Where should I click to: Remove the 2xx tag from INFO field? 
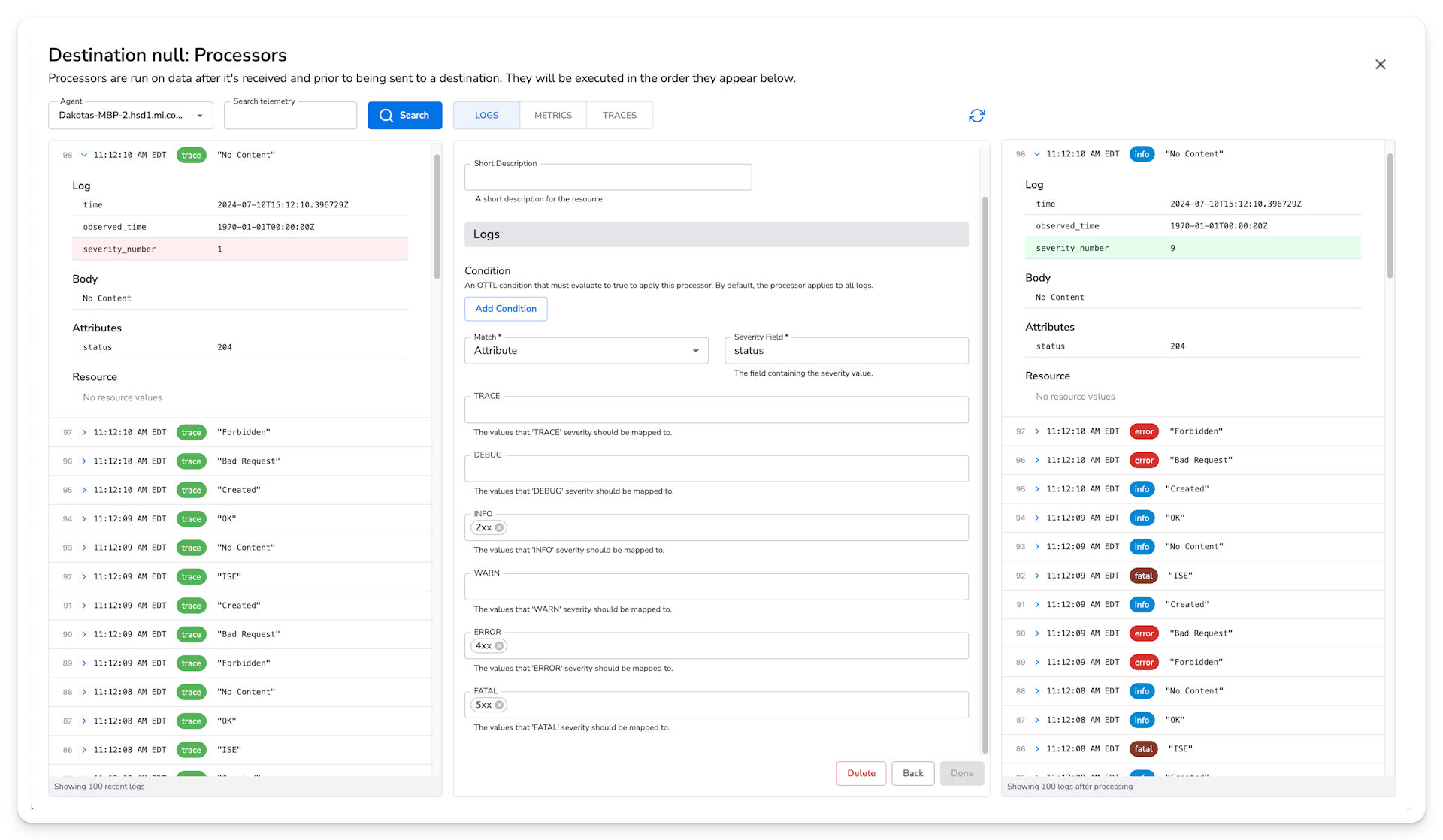pyautogui.click(x=500, y=527)
